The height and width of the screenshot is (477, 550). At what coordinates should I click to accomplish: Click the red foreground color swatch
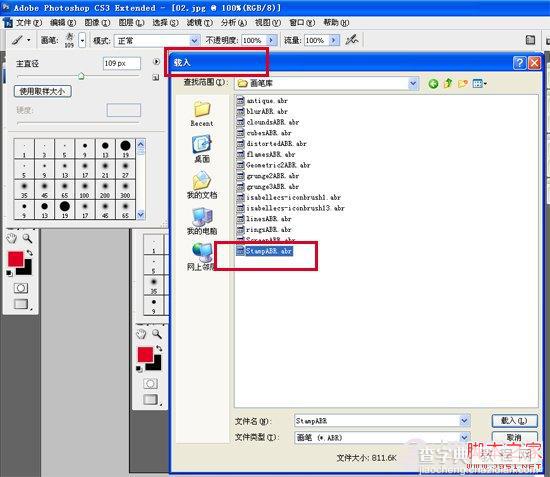click(x=15, y=260)
